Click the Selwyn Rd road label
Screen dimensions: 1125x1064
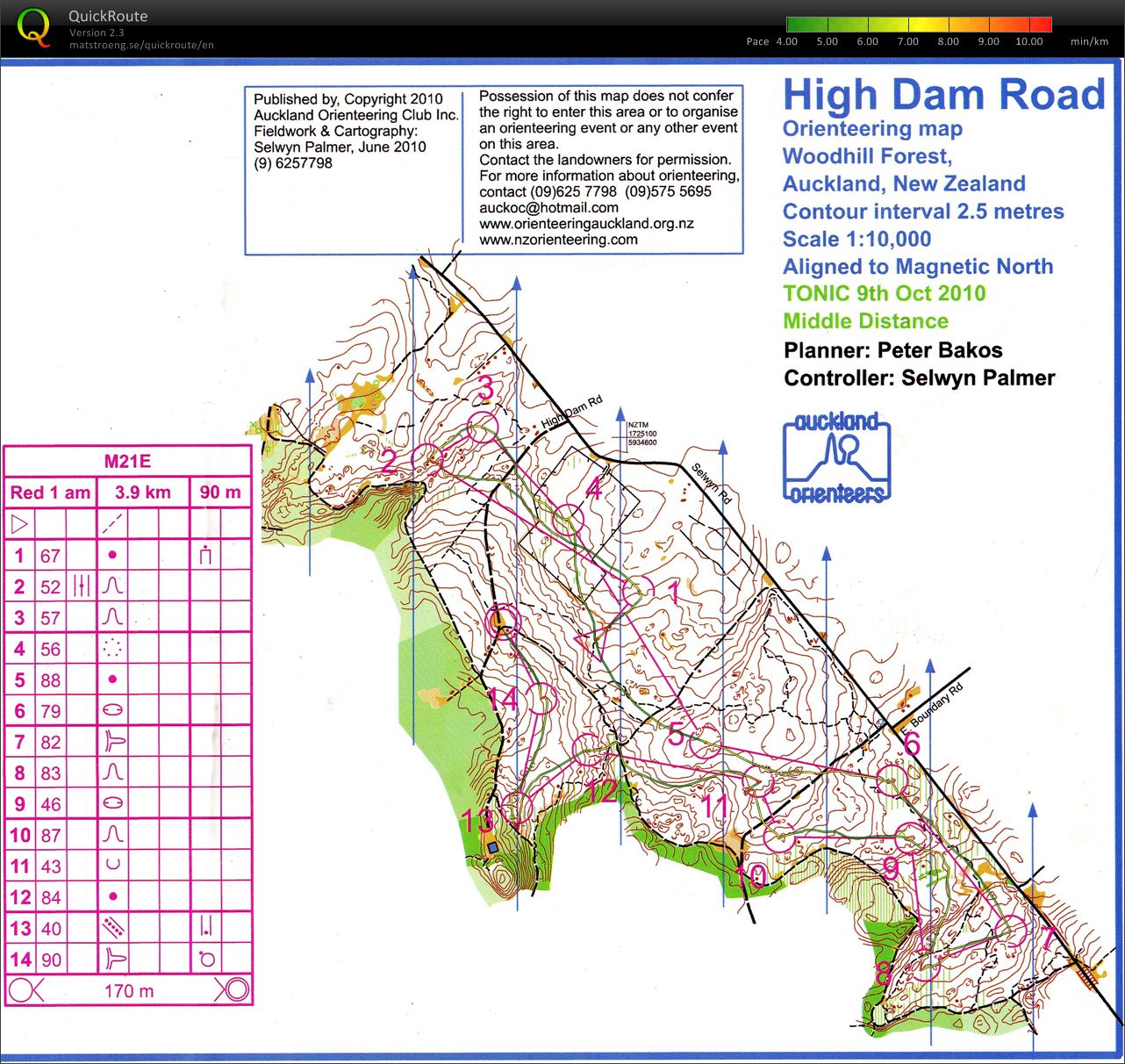(x=712, y=482)
